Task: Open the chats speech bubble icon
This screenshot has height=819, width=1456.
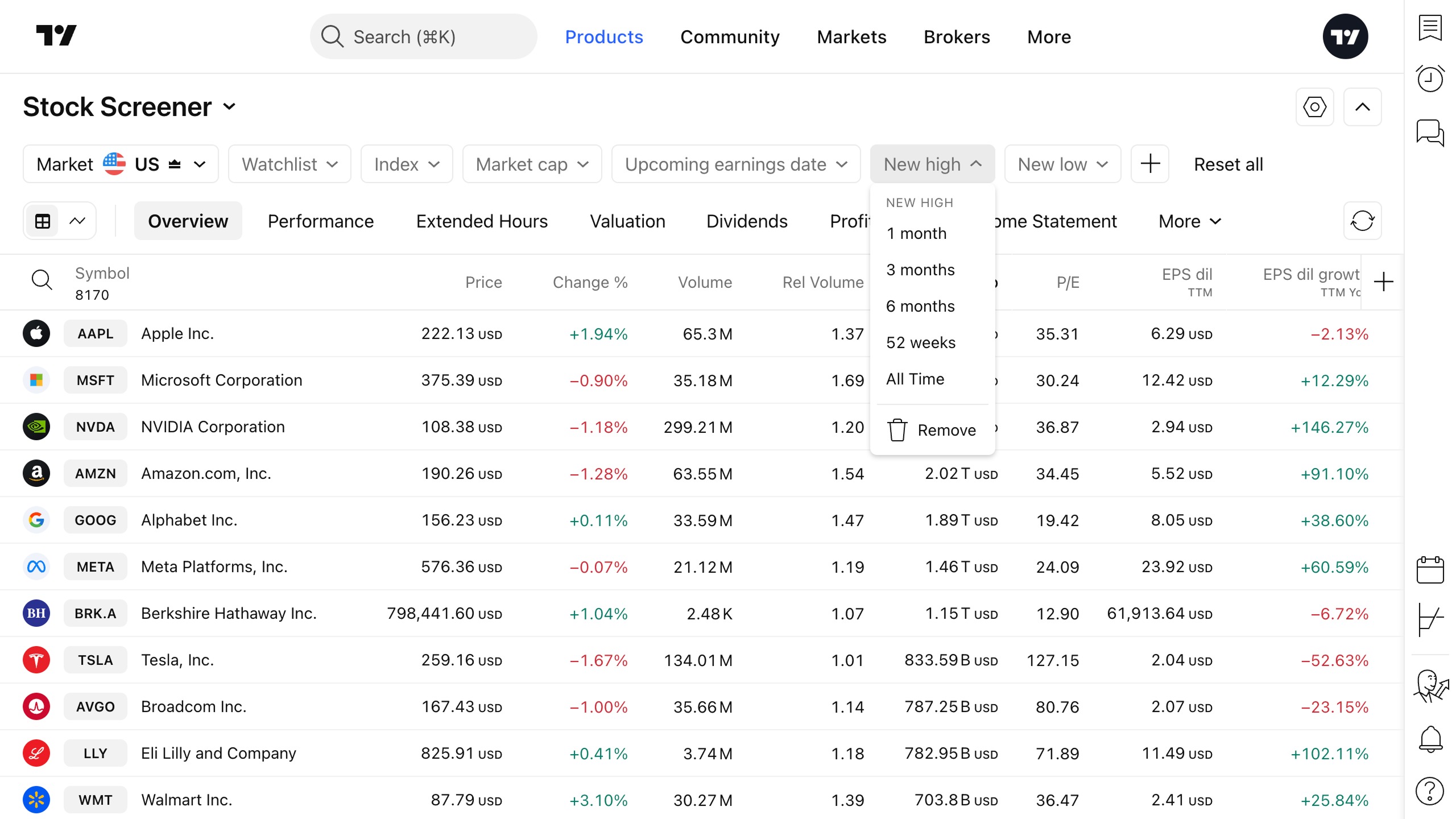Action: (x=1430, y=133)
